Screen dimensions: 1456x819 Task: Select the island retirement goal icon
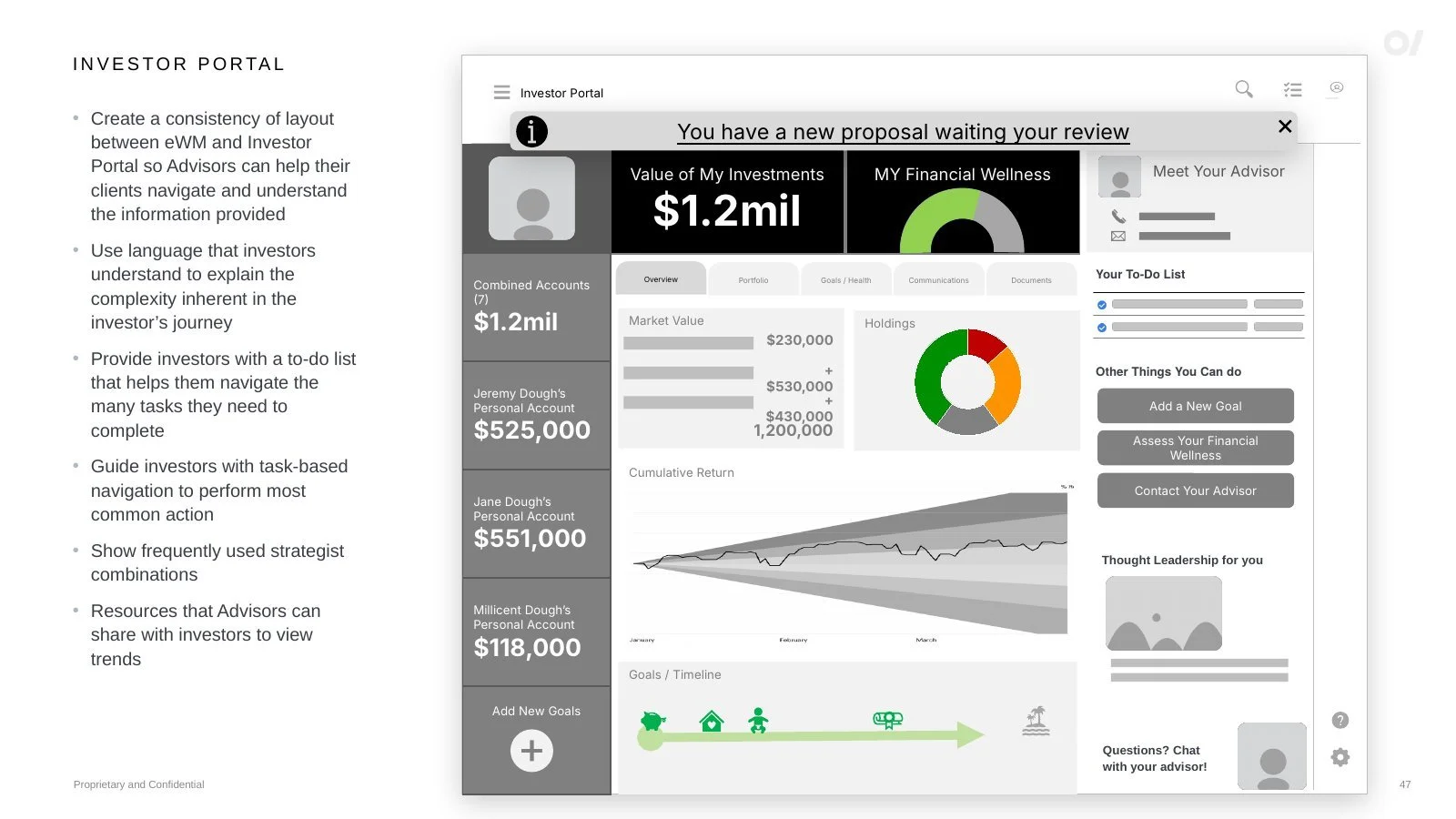coord(1036,721)
